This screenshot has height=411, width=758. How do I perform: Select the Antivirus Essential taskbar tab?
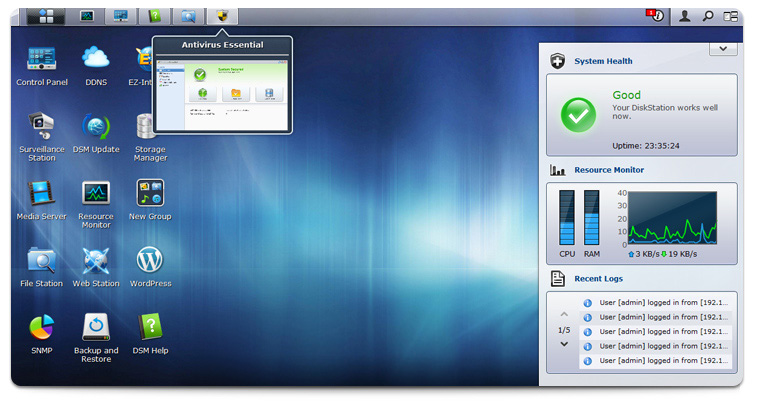click(221, 16)
